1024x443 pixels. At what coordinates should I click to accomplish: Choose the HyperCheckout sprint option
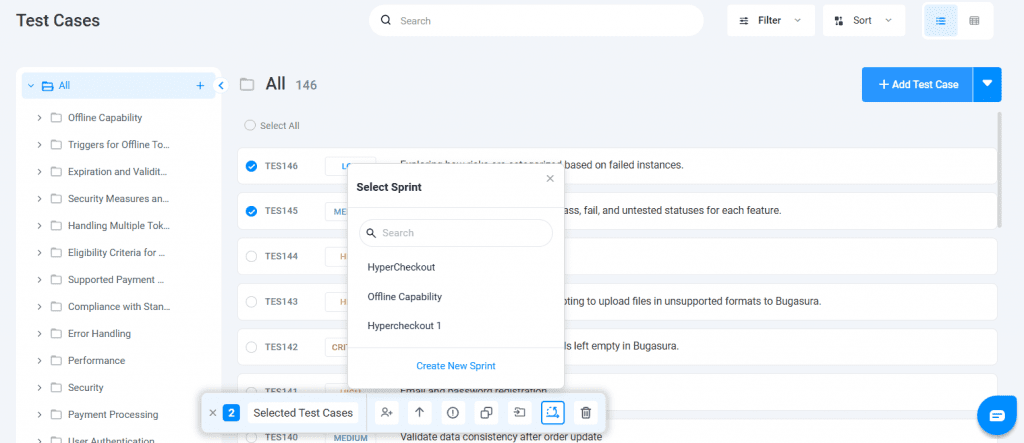click(x=401, y=267)
